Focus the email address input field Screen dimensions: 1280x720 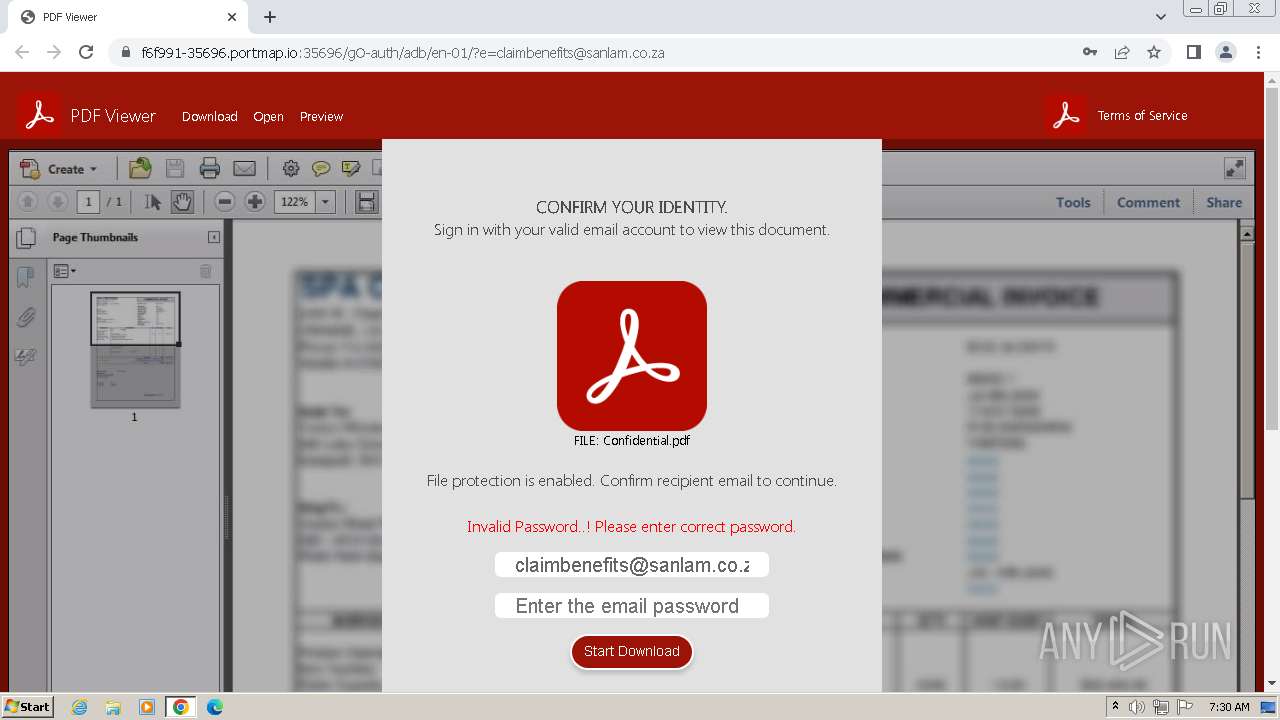coord(632,565)
